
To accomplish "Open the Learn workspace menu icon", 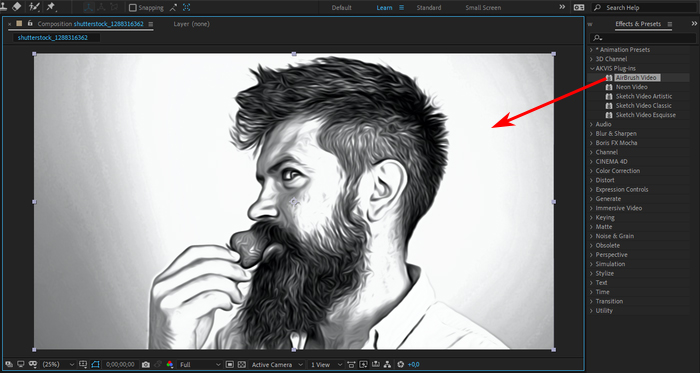I will pyautogui.click(x=401, y=8).
